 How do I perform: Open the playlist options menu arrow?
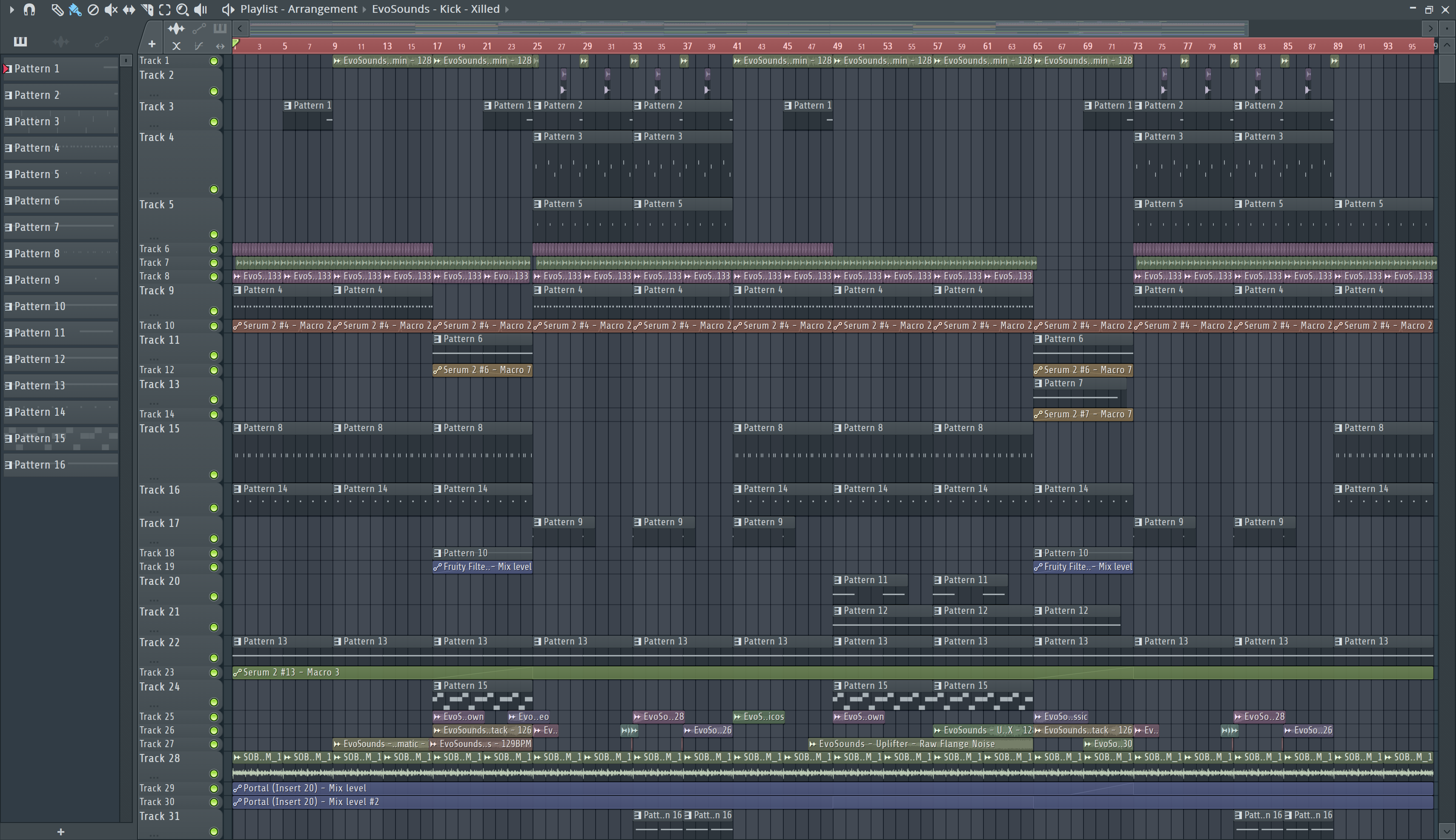pos(11,9)
